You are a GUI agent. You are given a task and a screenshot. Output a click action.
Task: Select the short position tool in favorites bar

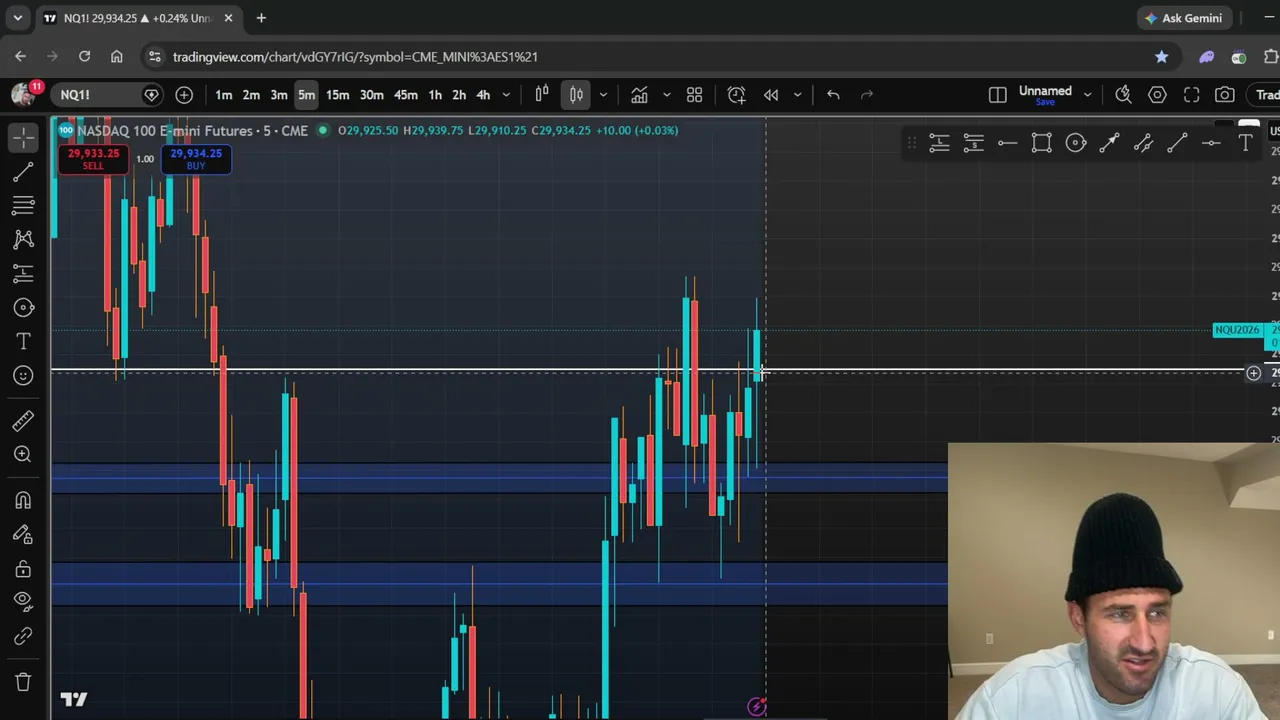point(973,144)
